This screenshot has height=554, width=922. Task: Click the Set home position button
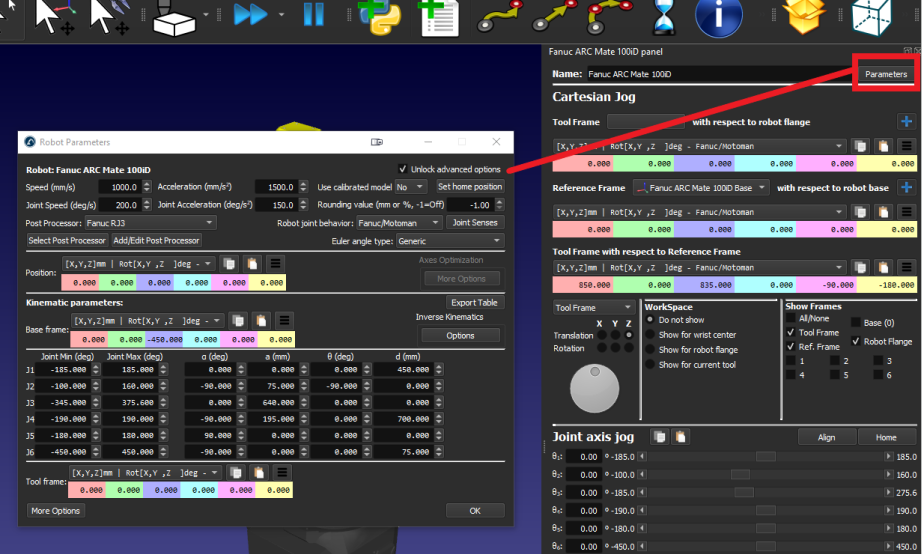(469, 187)
